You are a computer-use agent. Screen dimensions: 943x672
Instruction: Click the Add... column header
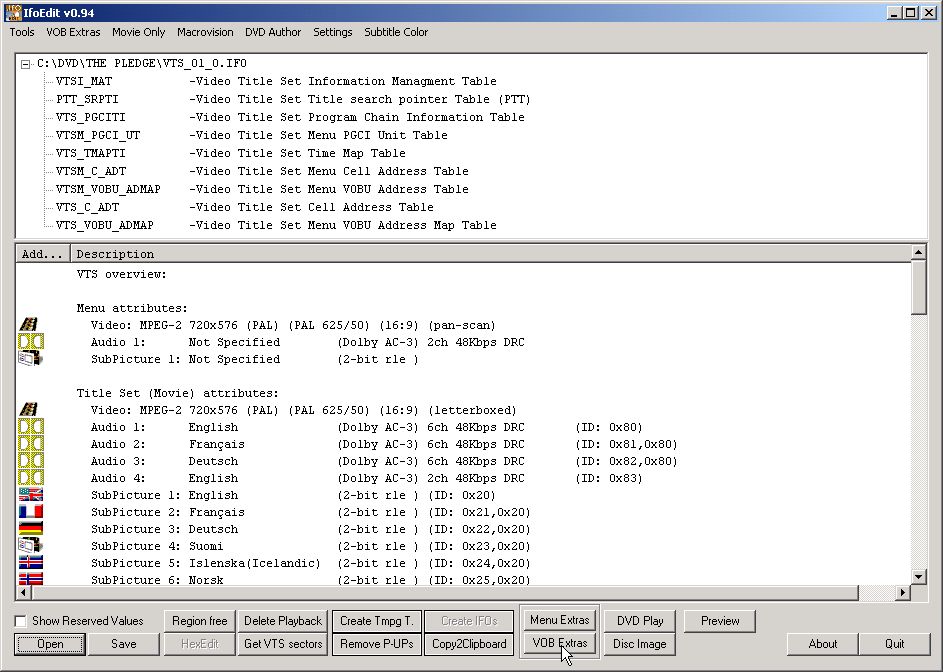[x=43, y=254]
